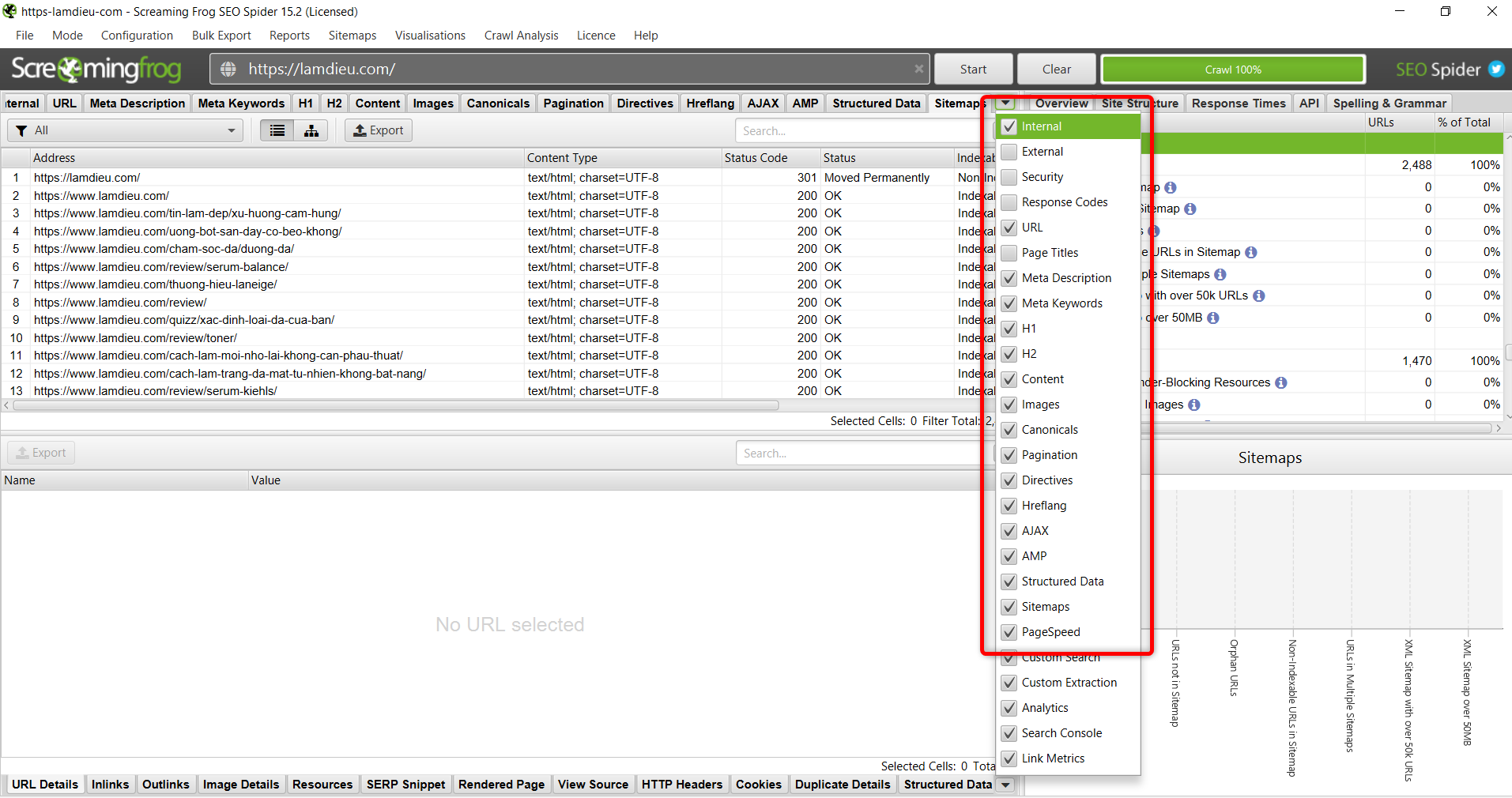Open the Configuration menu
The width and height of the screenshot is (1512, 798).
point(137,36)
